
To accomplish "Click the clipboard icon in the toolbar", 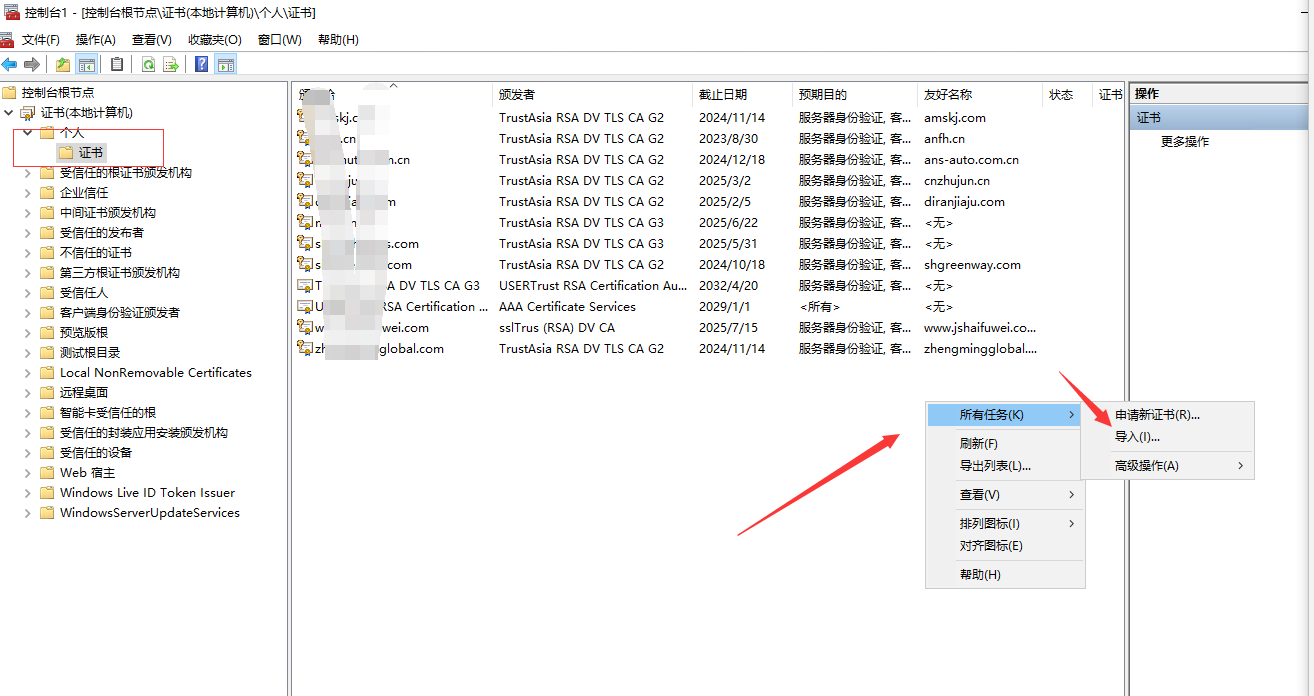I will click(x=117, y=65).
